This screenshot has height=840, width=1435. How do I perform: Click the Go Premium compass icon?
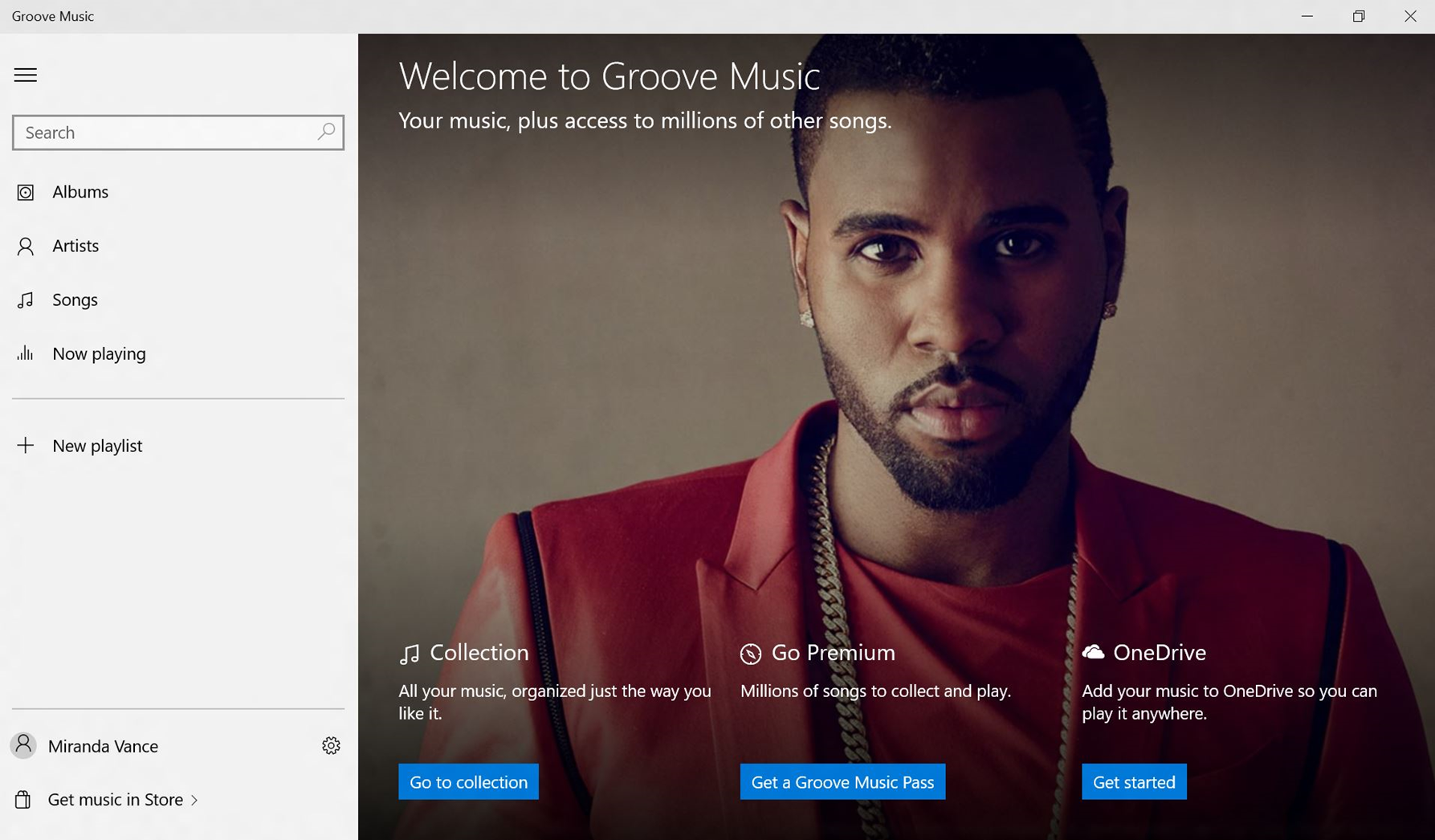(750, 653)
